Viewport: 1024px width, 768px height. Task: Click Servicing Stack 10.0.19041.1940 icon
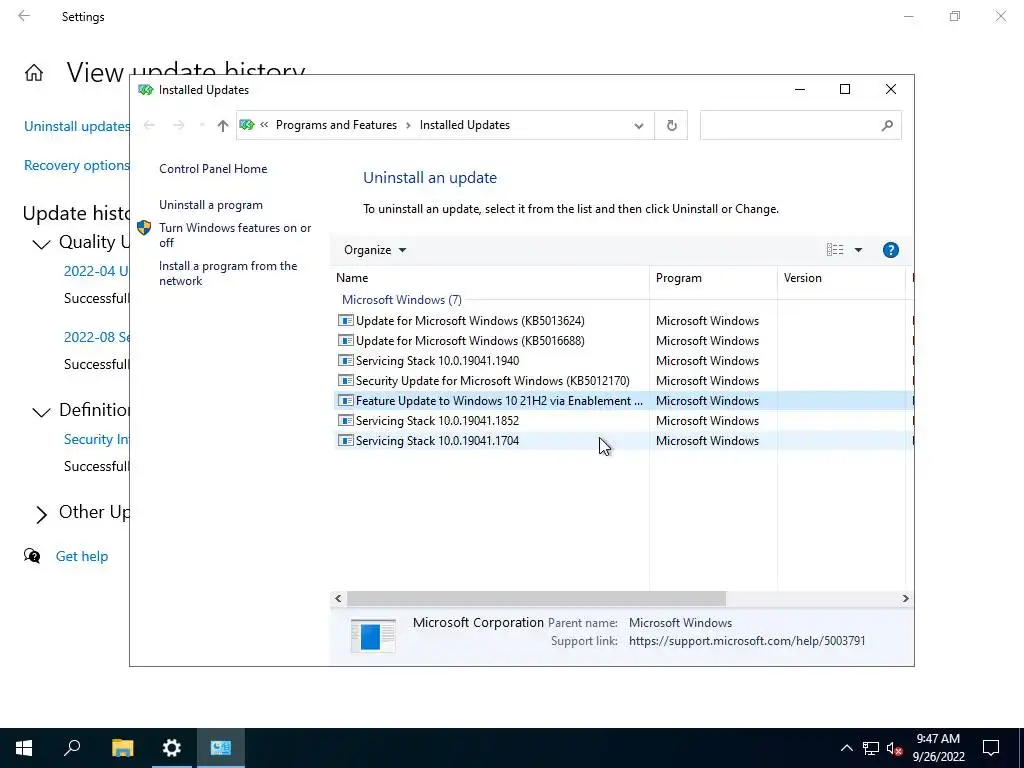(x=345, y=360)
